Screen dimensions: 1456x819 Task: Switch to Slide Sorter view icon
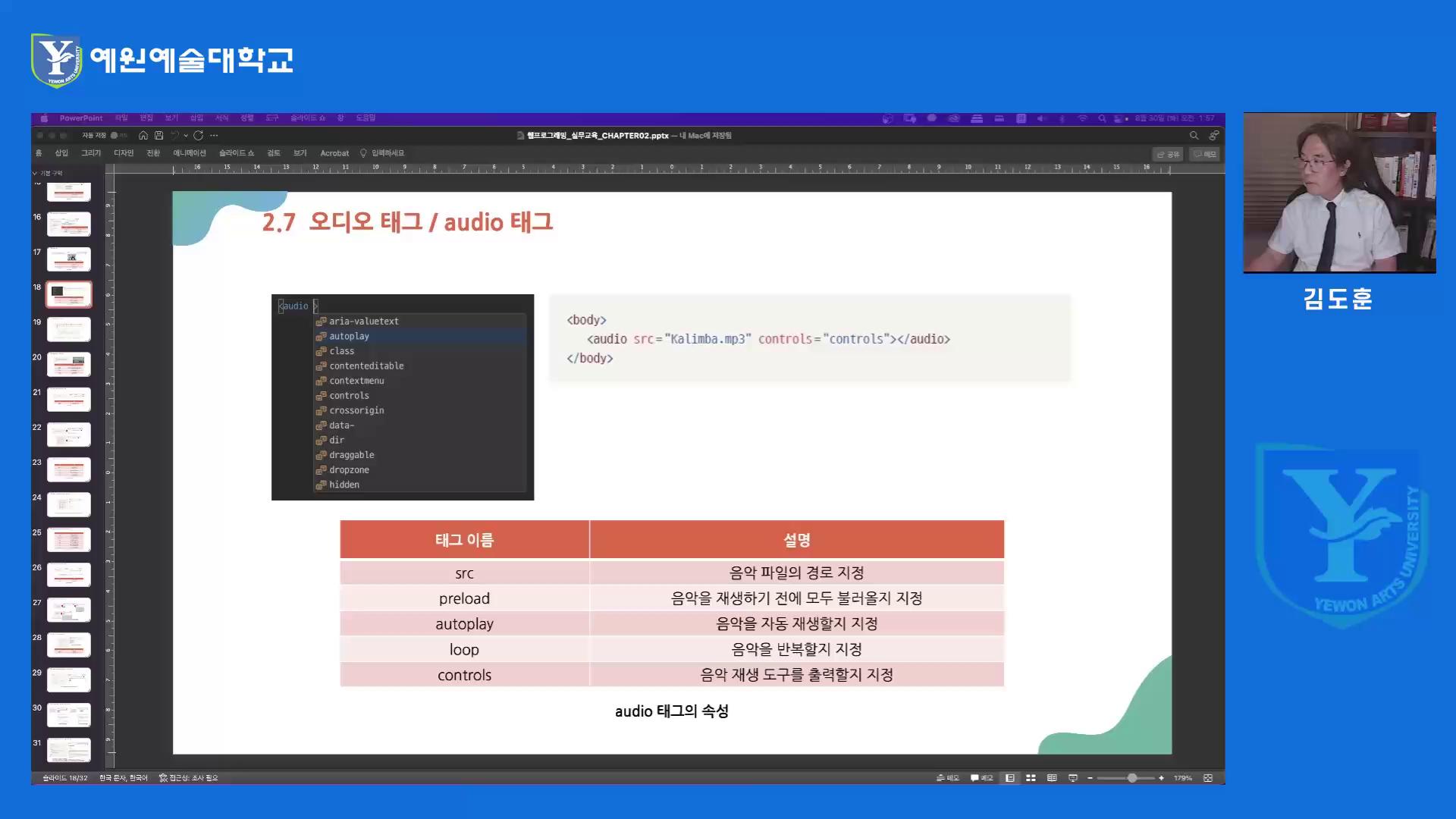pyautogui.click(x=1031, y=778)
